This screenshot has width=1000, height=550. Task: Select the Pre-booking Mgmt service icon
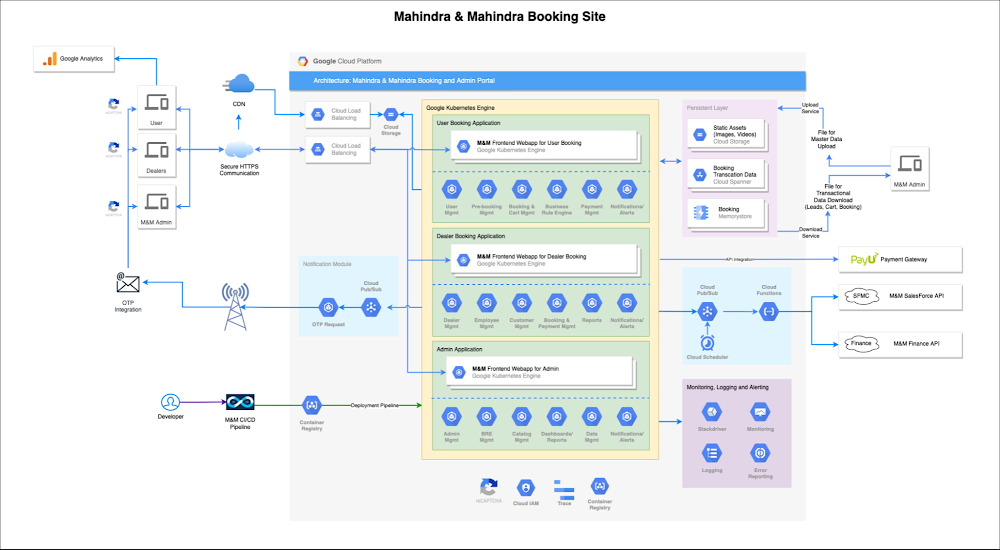click(487, 189)
